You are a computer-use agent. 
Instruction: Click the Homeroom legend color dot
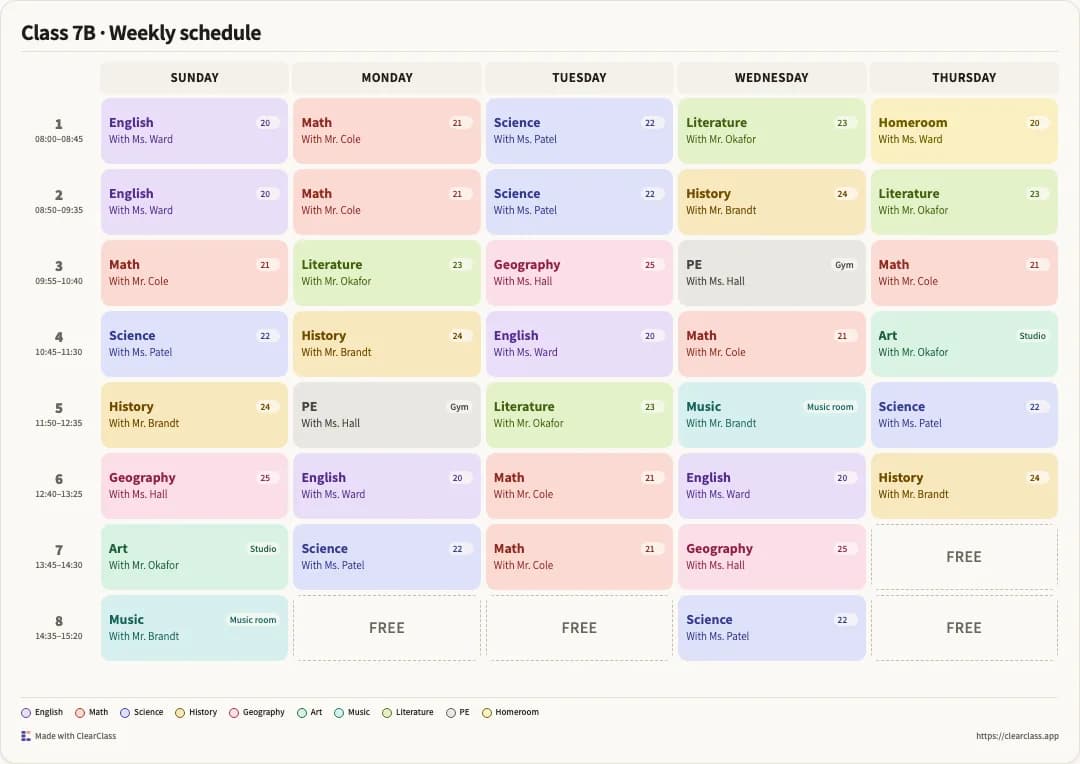486,712
